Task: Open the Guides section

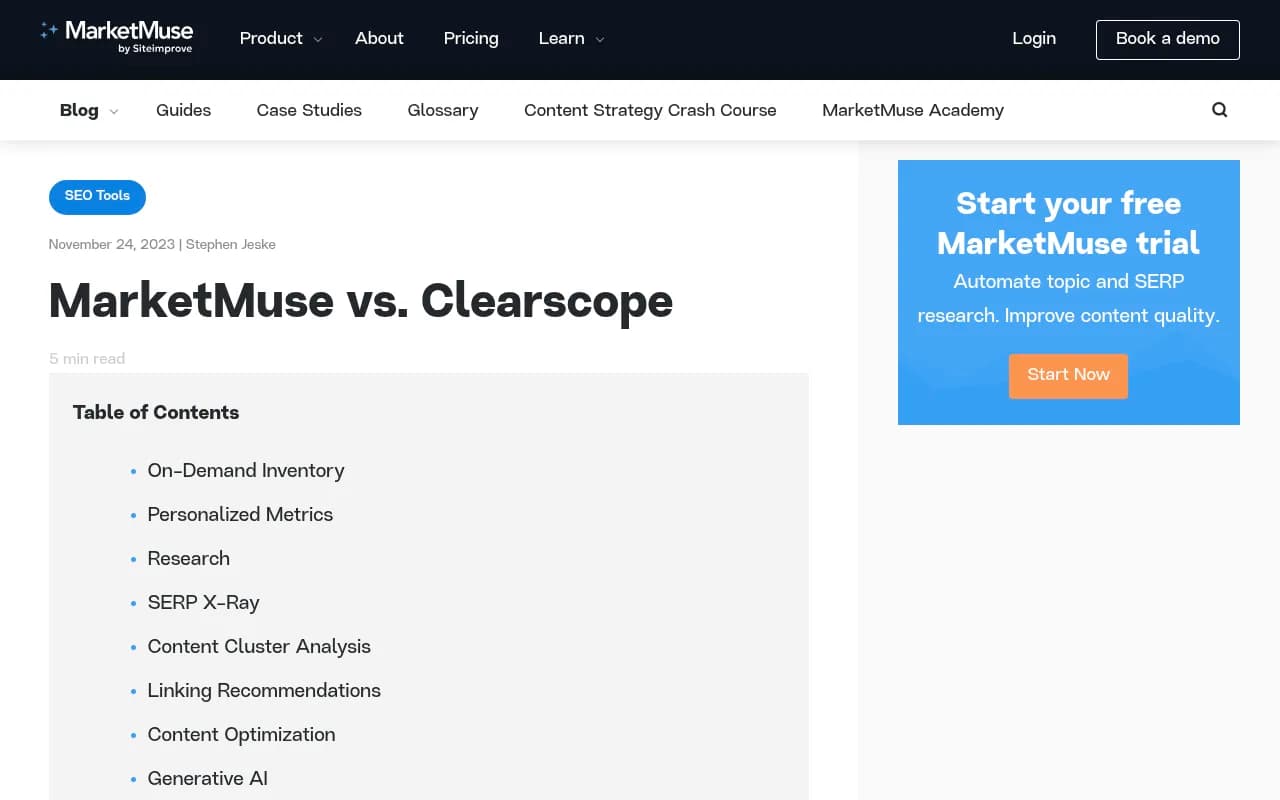Action: click(x=183, y=110)
